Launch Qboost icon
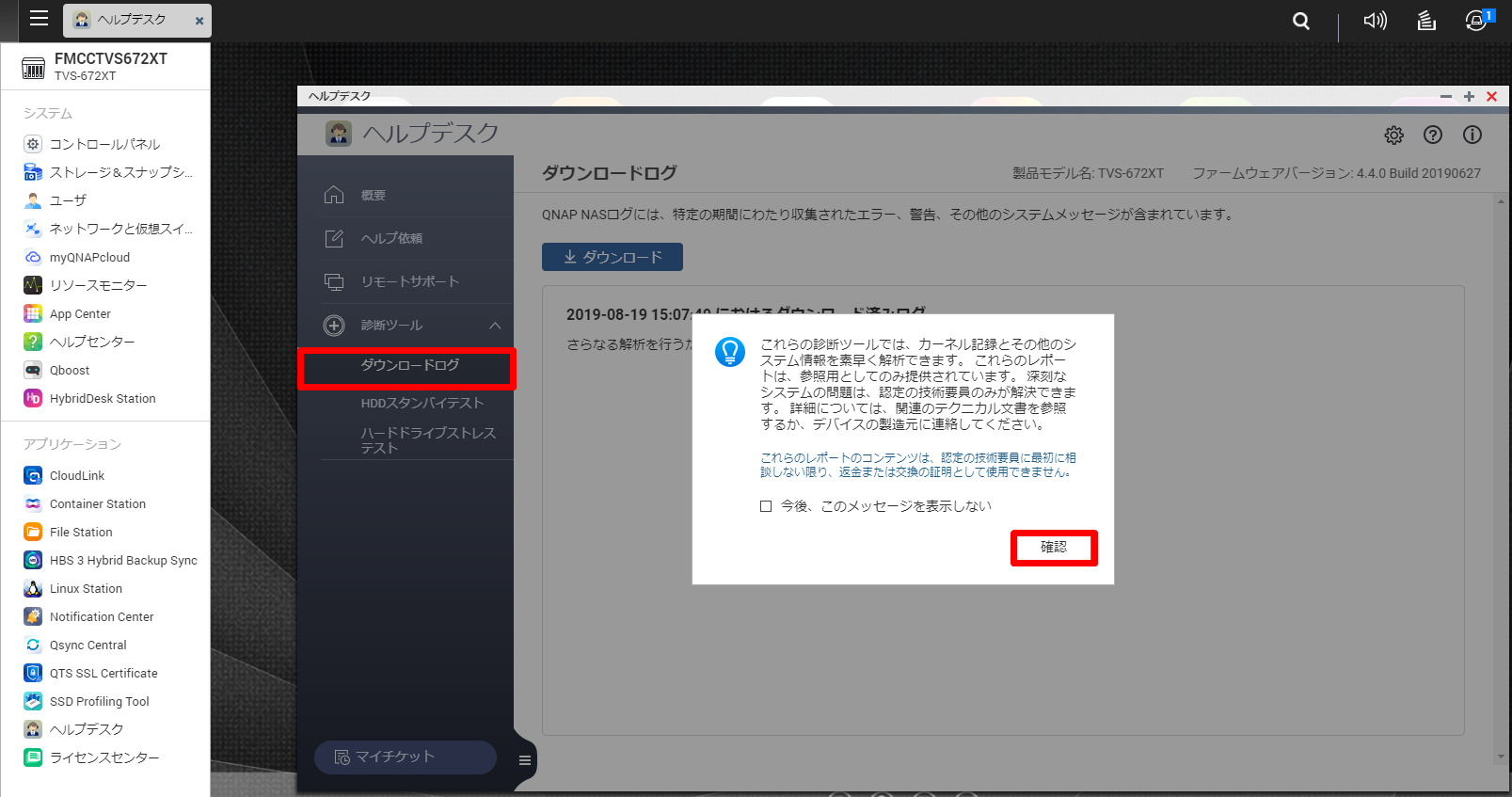This screenshot has height=797, width=1512. [33, 370]
